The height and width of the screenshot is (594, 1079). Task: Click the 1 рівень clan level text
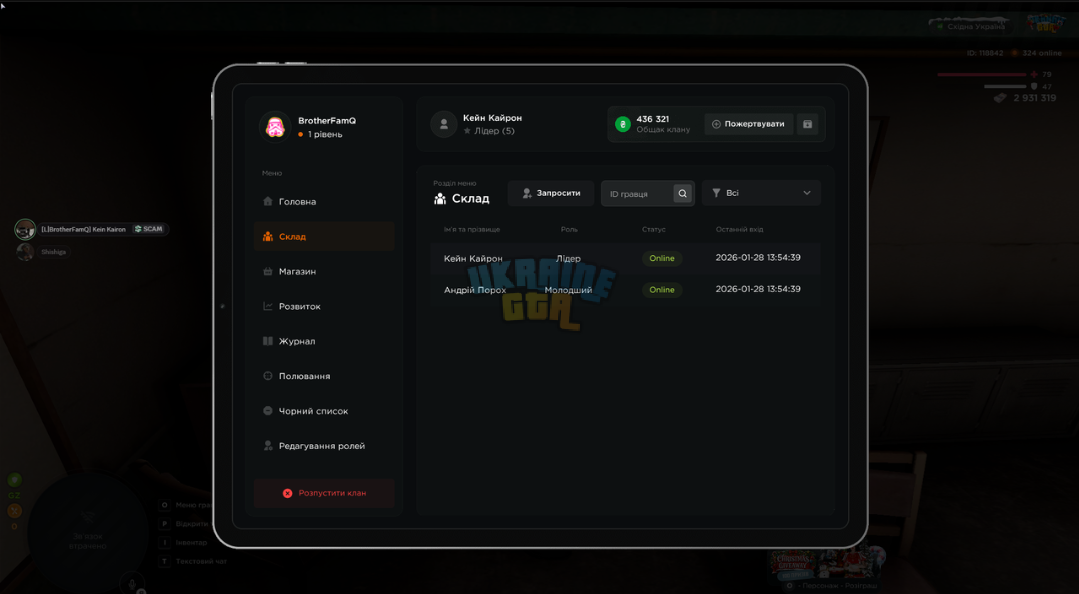click(325, 134)
